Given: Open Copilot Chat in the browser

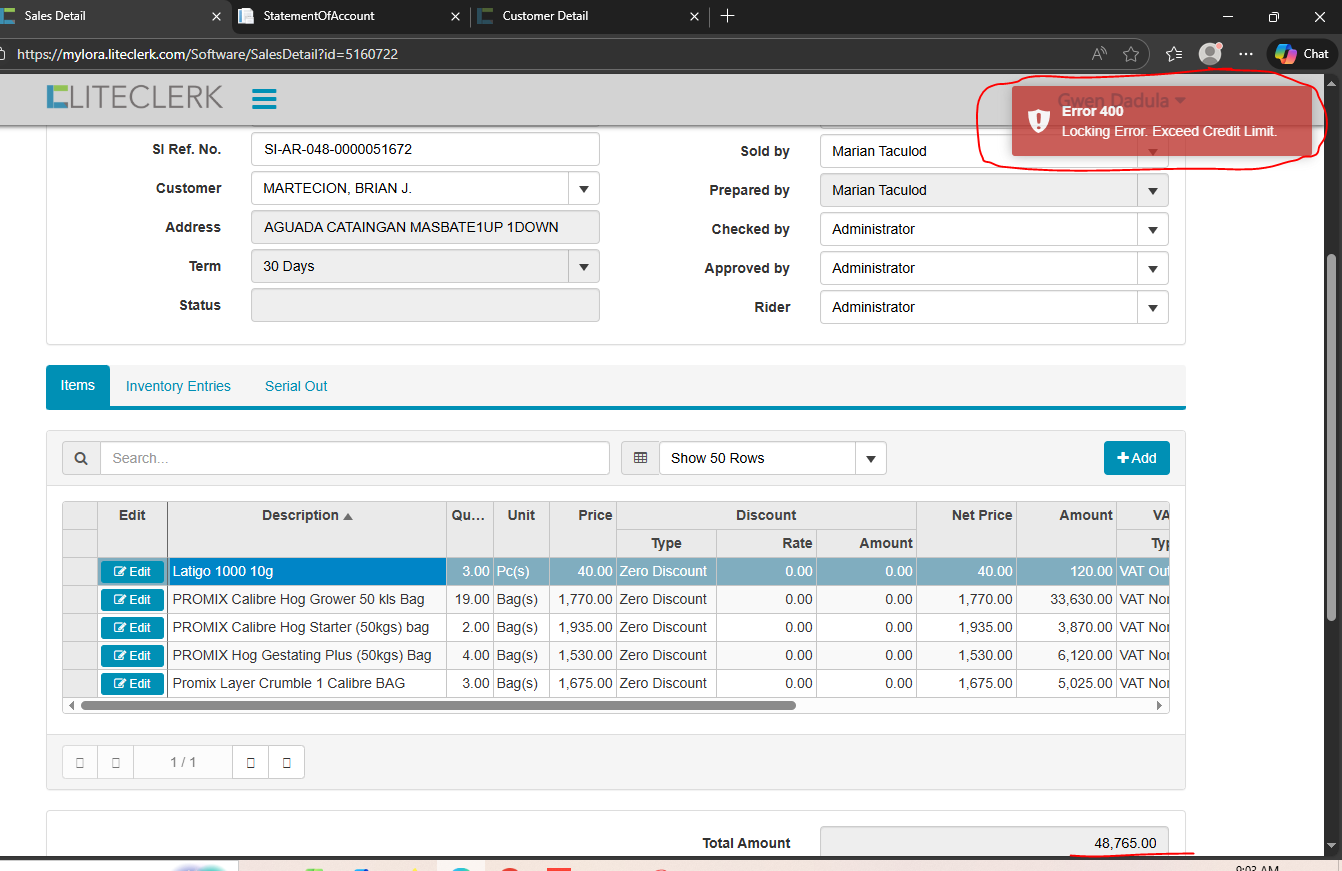Looking at the screenshot, I should click(x=1302, y=54).
